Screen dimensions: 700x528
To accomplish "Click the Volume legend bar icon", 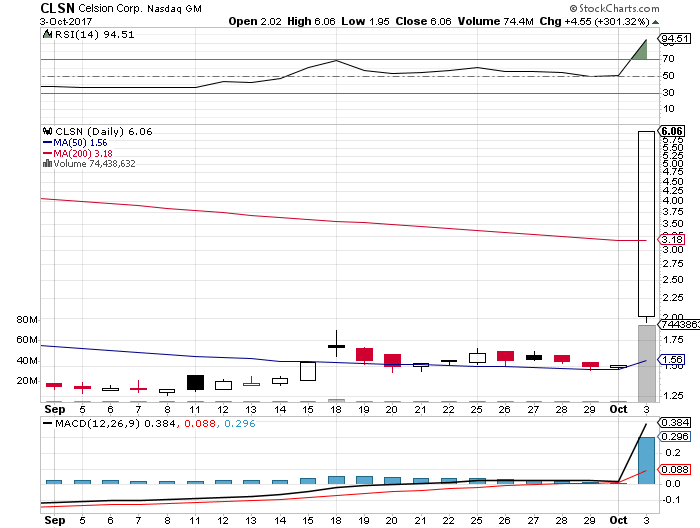I will pyautogui.click(x=46, y=163).
